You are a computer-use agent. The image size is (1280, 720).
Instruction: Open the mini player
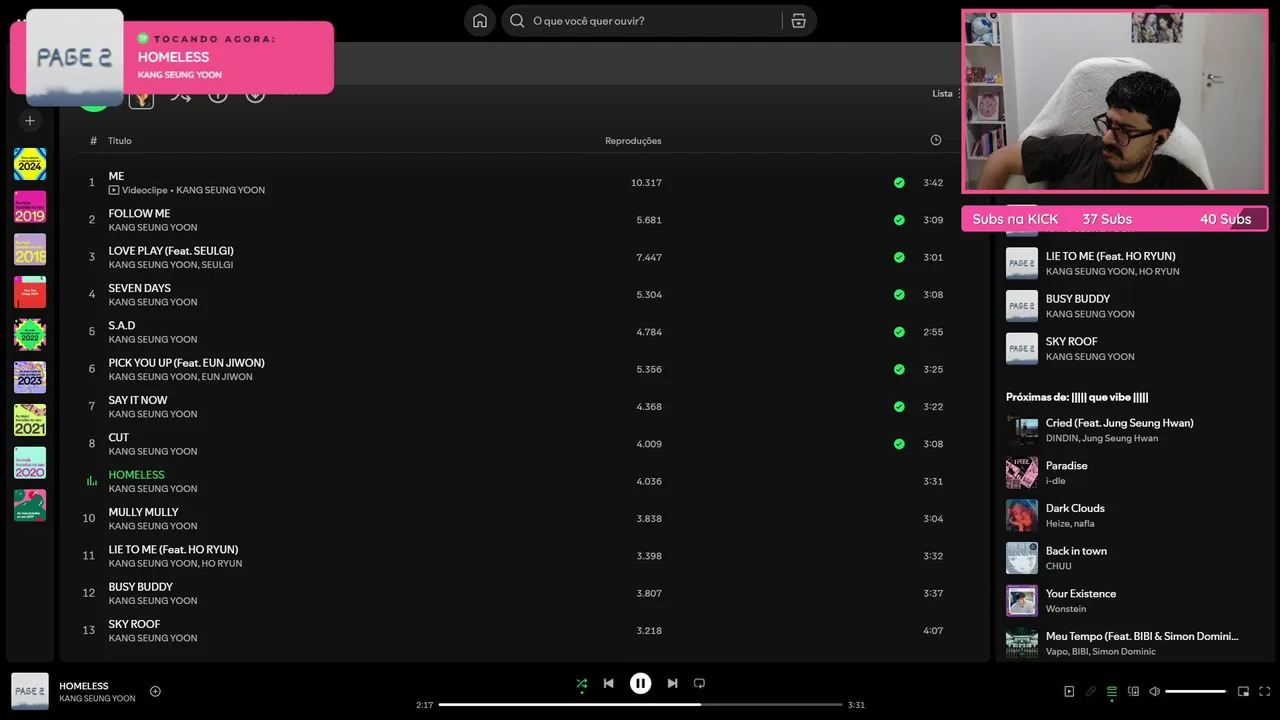[x=1243, y=691]
